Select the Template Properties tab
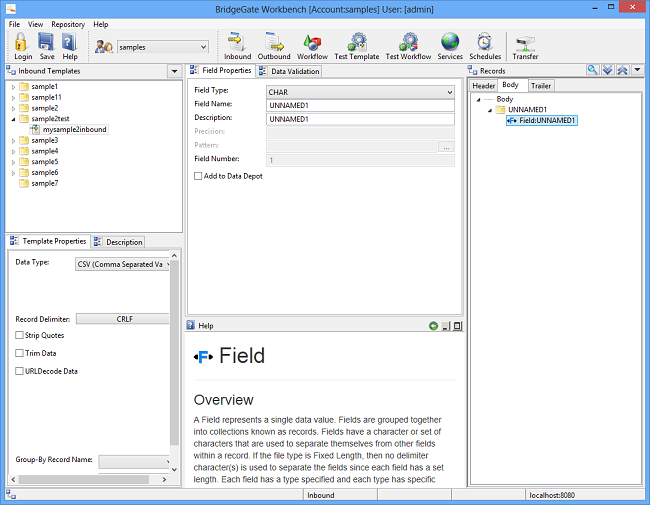 coord(49,241)
